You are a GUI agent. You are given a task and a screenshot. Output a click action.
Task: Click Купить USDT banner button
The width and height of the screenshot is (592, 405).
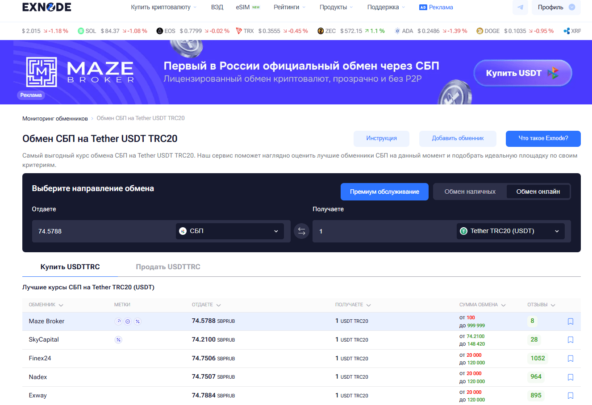[x=523, y=73]
